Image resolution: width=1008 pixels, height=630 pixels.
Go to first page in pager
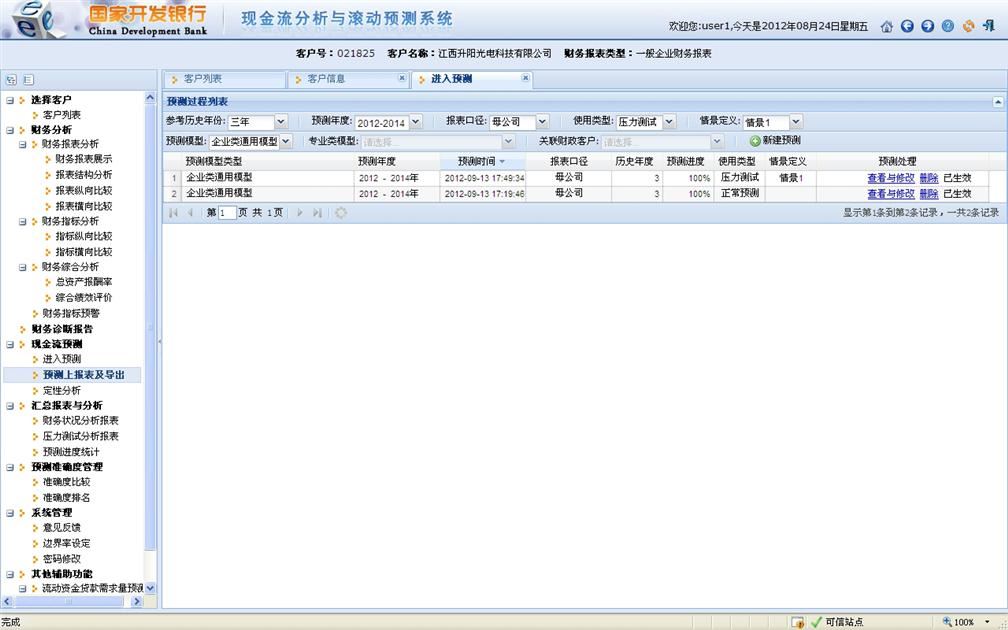click(173, 213)
